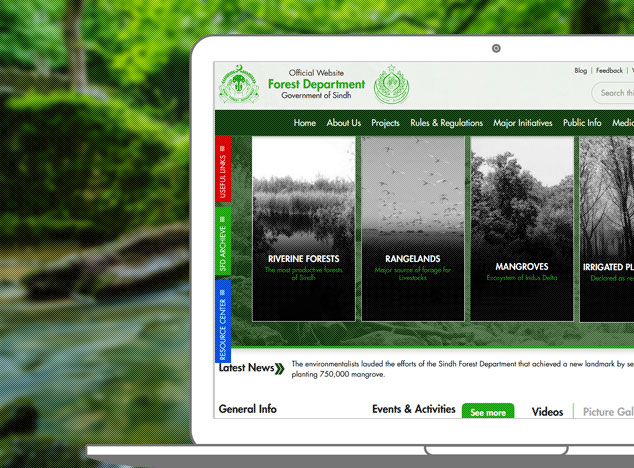Click 'Major source of forage' caption
634x468 pixels.
coord(412,273)
